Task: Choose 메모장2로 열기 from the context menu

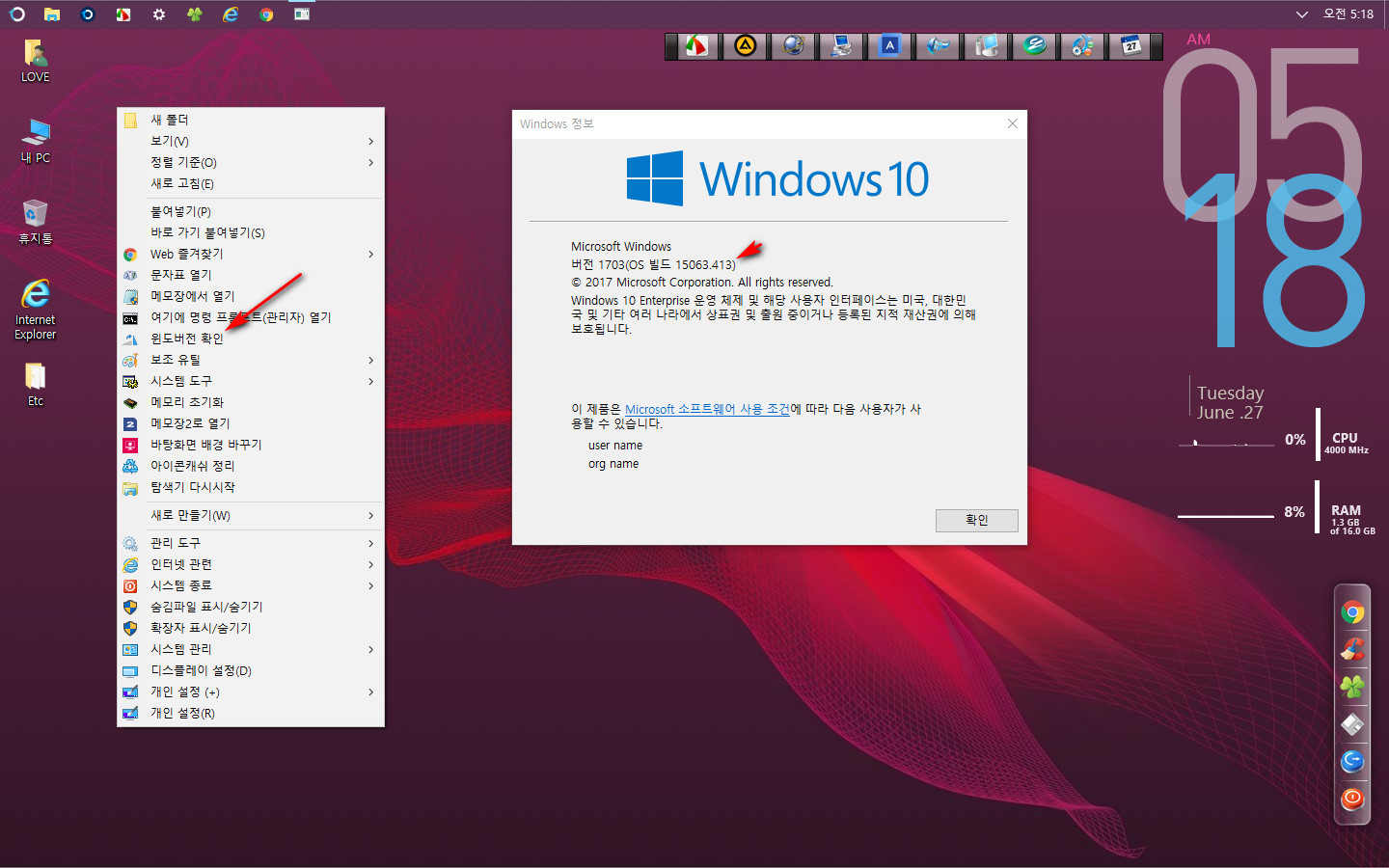Action: pyautogui.click(x=251, y=423)
